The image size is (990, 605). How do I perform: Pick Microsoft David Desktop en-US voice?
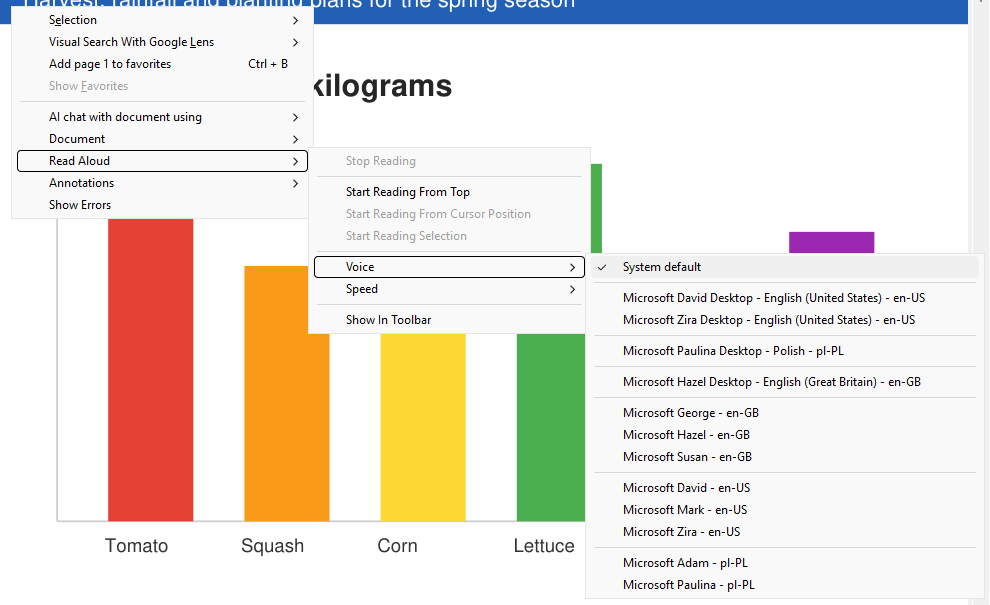click(x=785, y=298)
